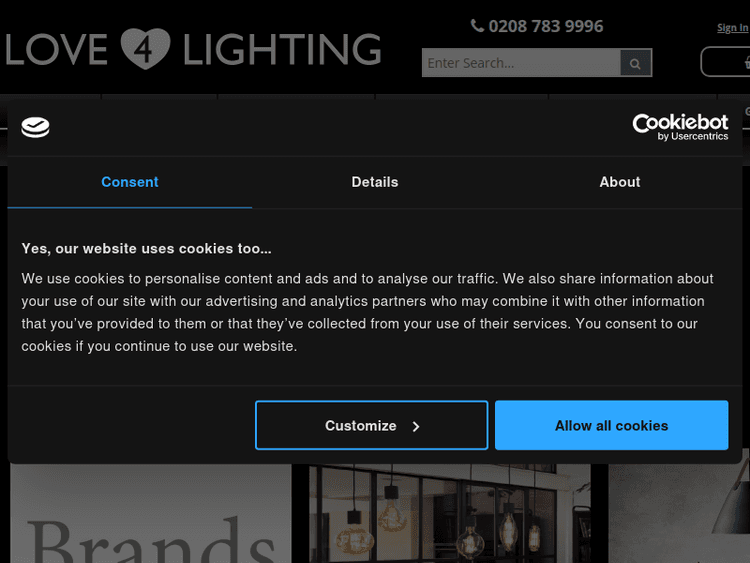Select the lamp shade image on the right

tap(680, 515)
